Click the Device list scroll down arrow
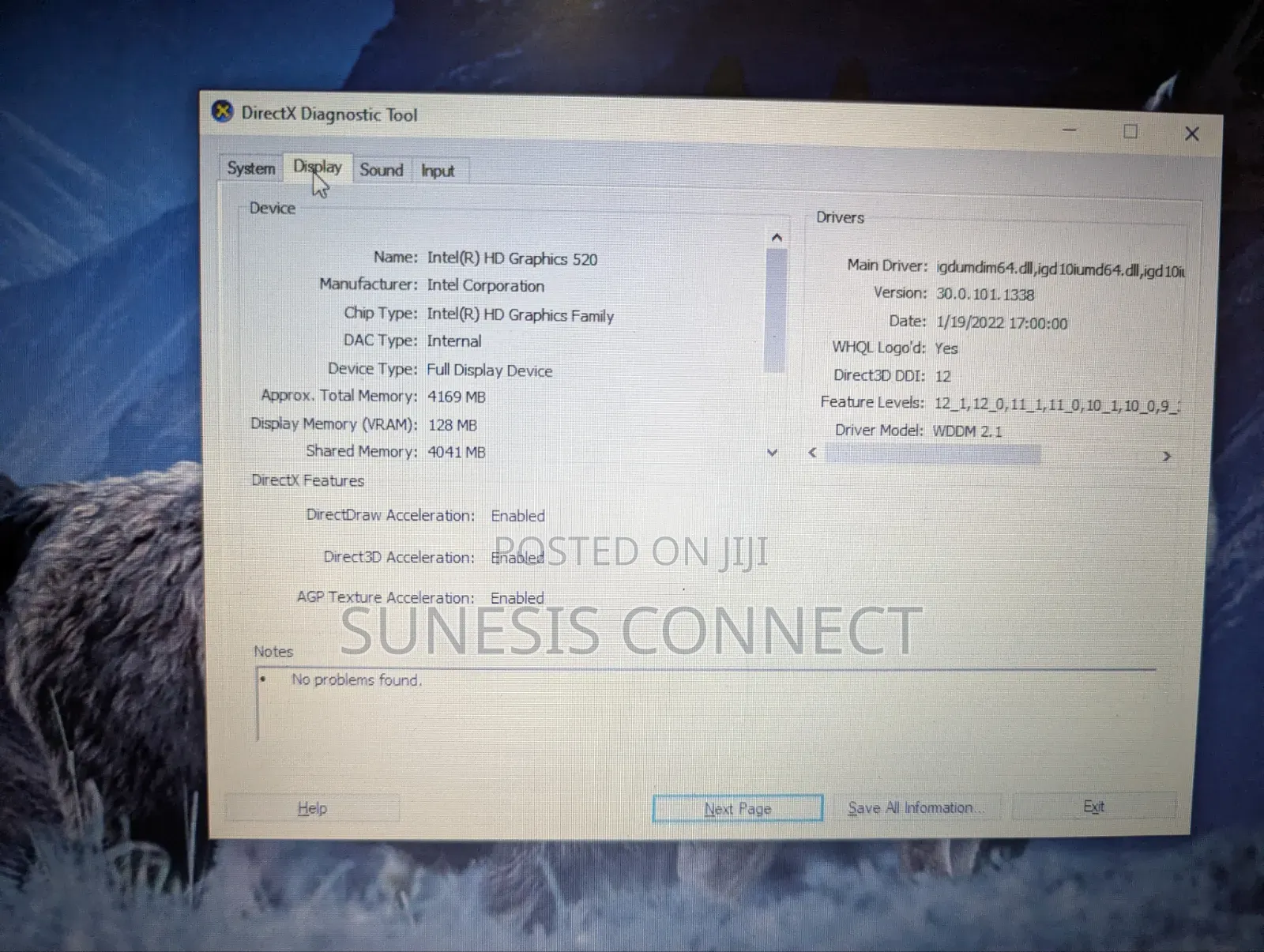 pos(773,453)
